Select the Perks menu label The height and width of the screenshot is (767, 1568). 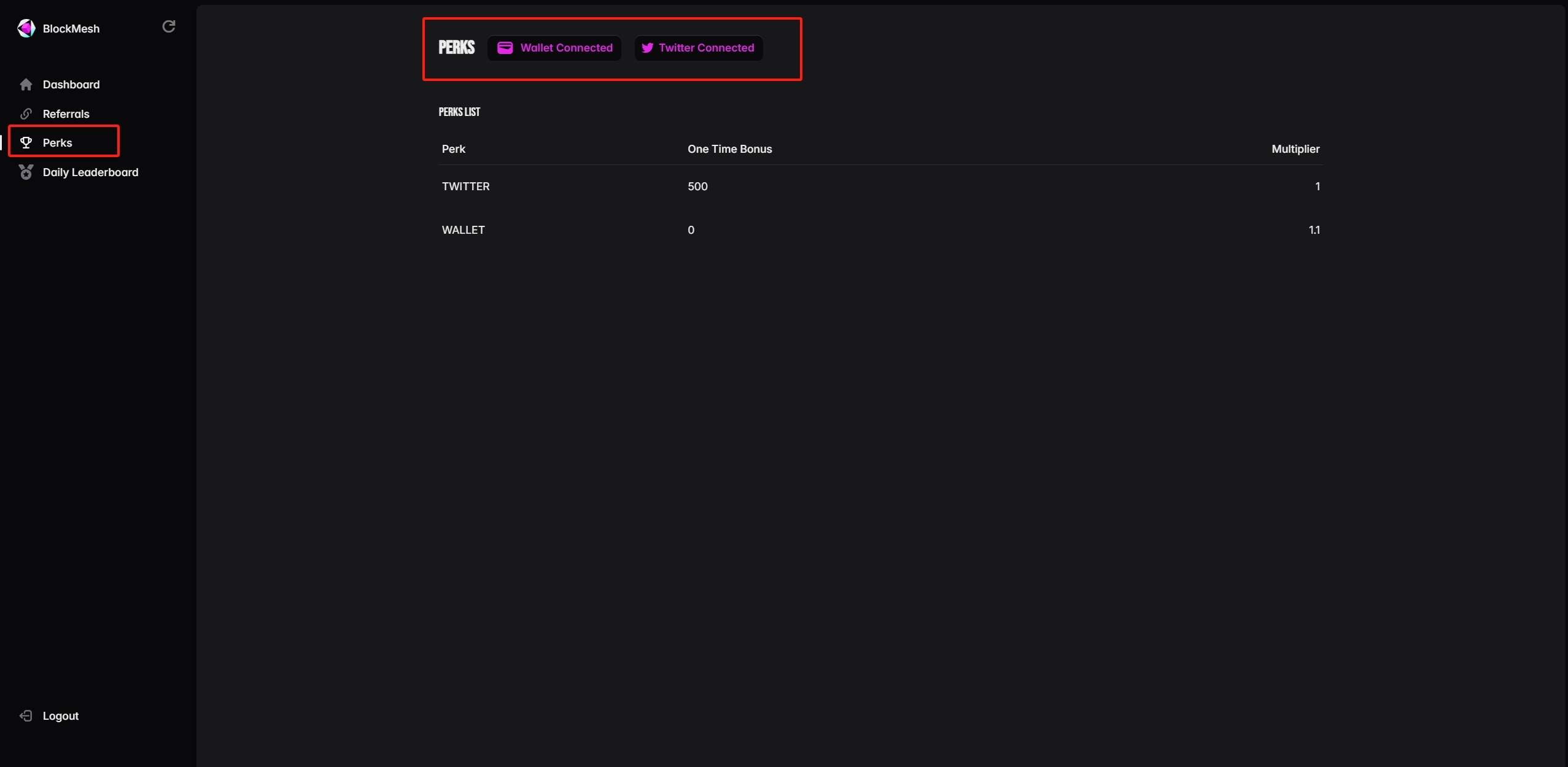pos(58,143)
